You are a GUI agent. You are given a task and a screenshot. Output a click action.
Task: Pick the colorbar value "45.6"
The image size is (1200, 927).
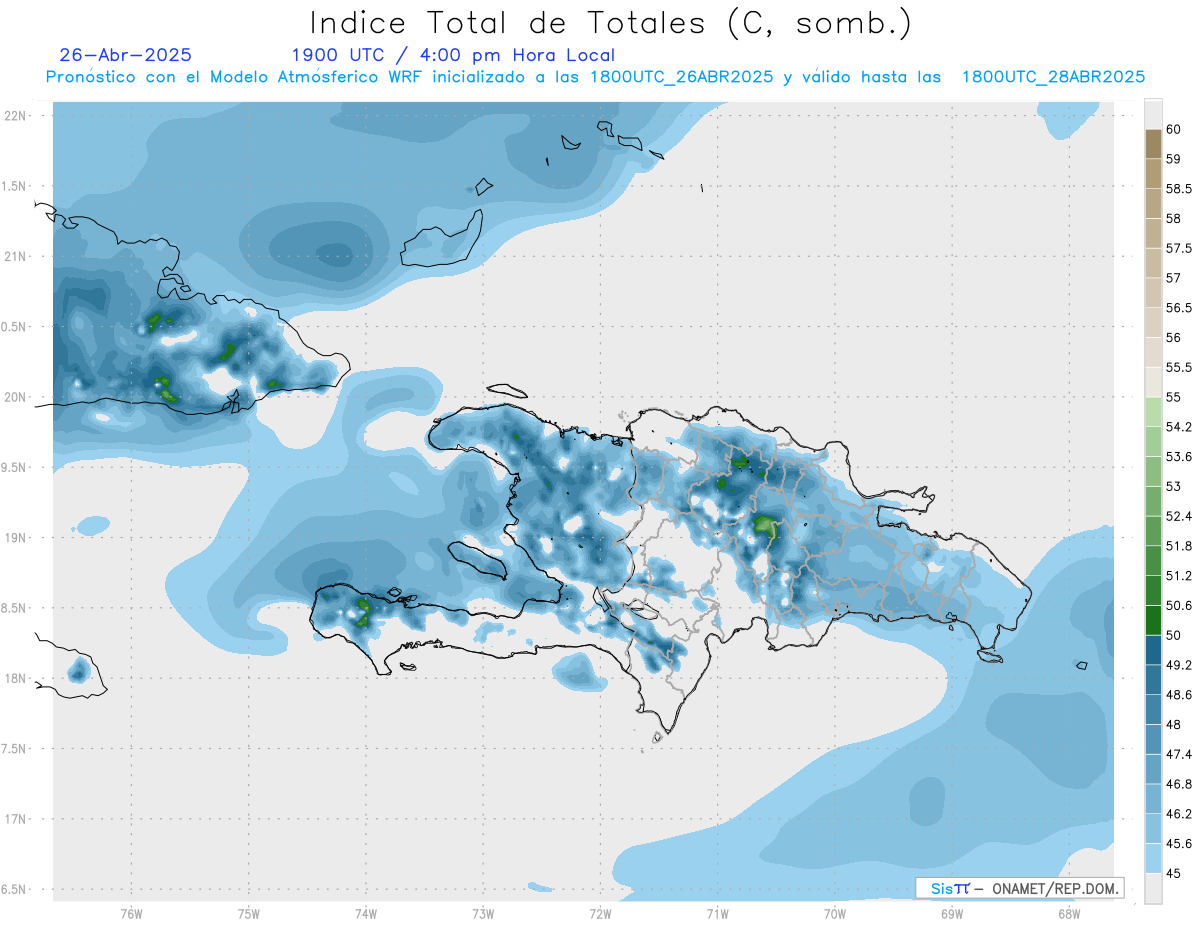click(1178, 844)
